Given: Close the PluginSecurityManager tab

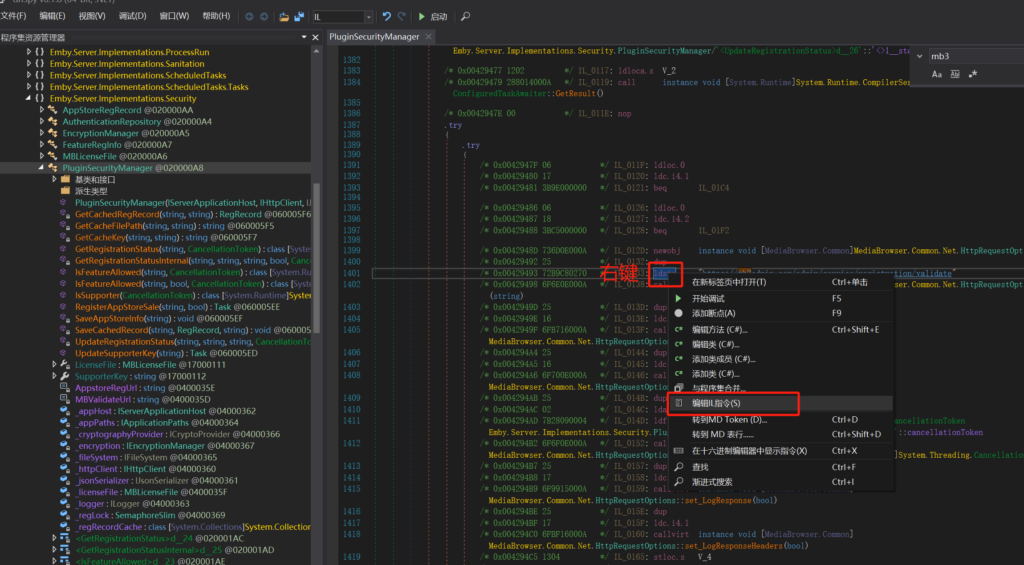Looking at the screenshot, I should (428, 37).
